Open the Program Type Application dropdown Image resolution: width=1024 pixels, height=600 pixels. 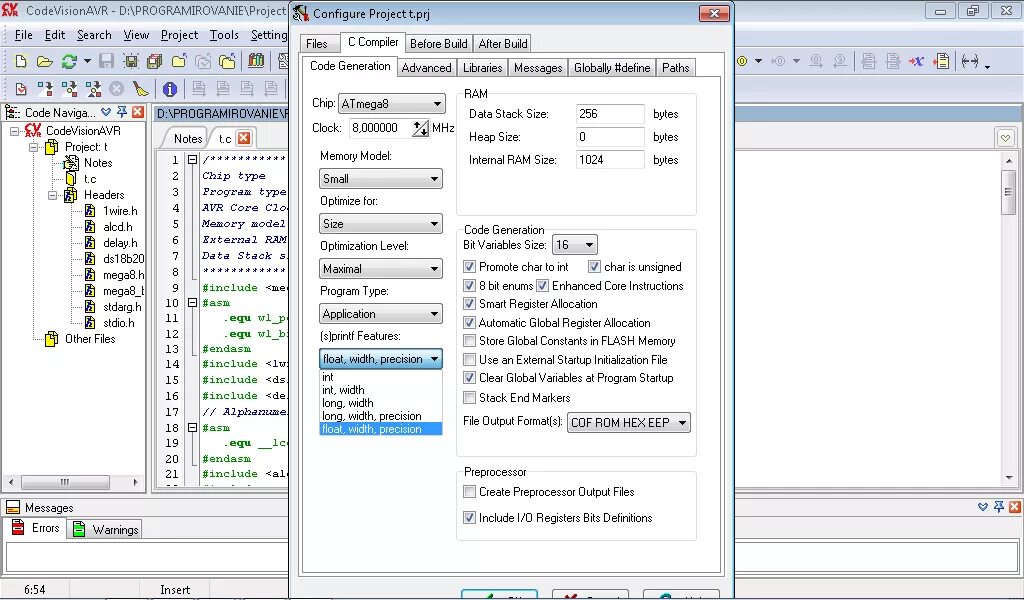pos(381,314)
